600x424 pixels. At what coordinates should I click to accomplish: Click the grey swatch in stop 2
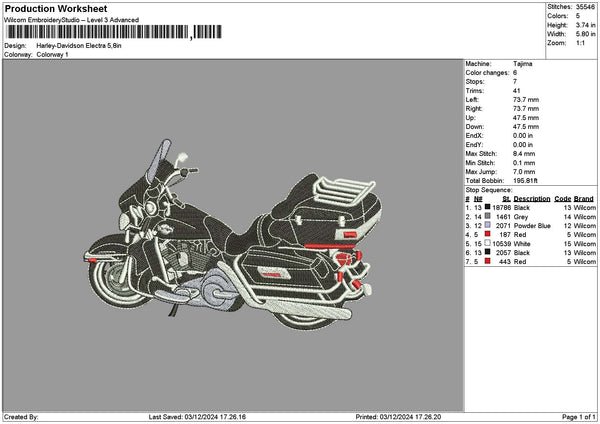pos(487,216)
